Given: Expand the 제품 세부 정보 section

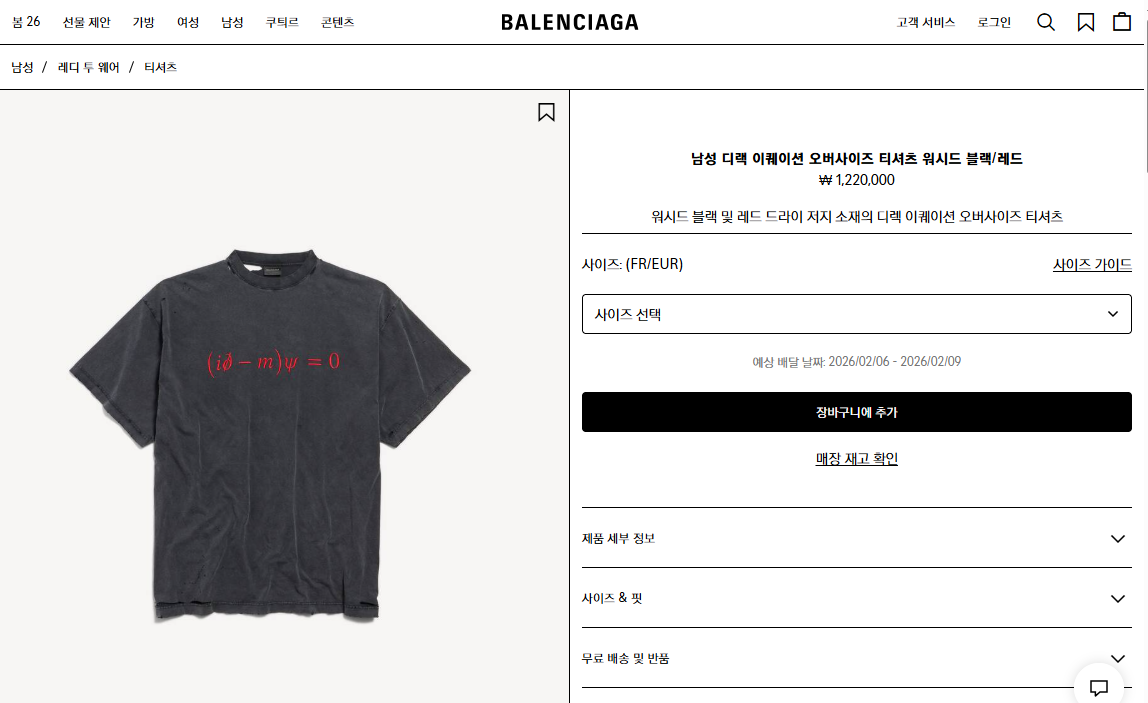Looking at the screenshot, I should point(857,538).
